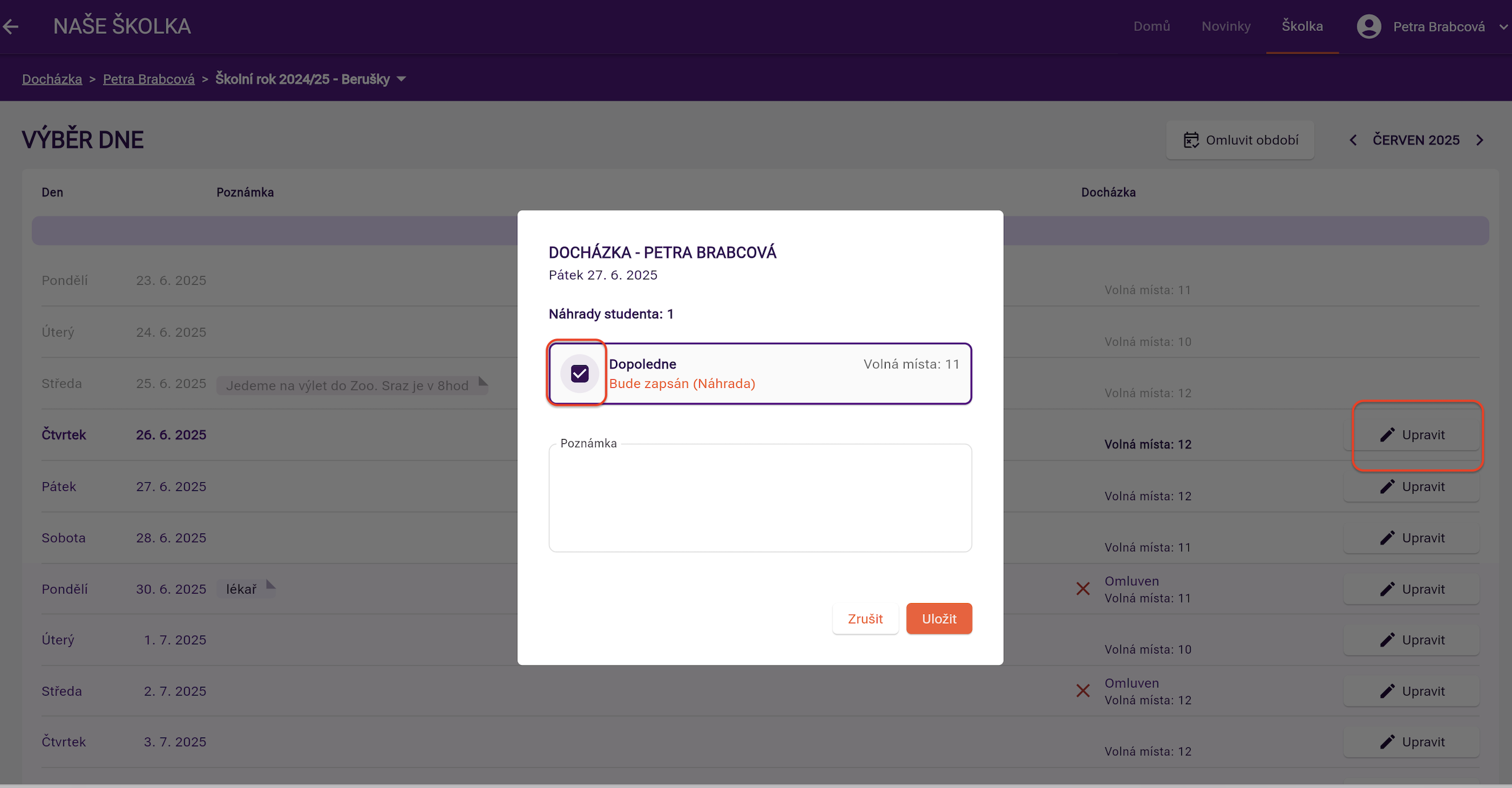The width and height of the screenshot is (1512, 788).
Task: Expand the school year Berušky dropdown
Action: click(401, 79)
